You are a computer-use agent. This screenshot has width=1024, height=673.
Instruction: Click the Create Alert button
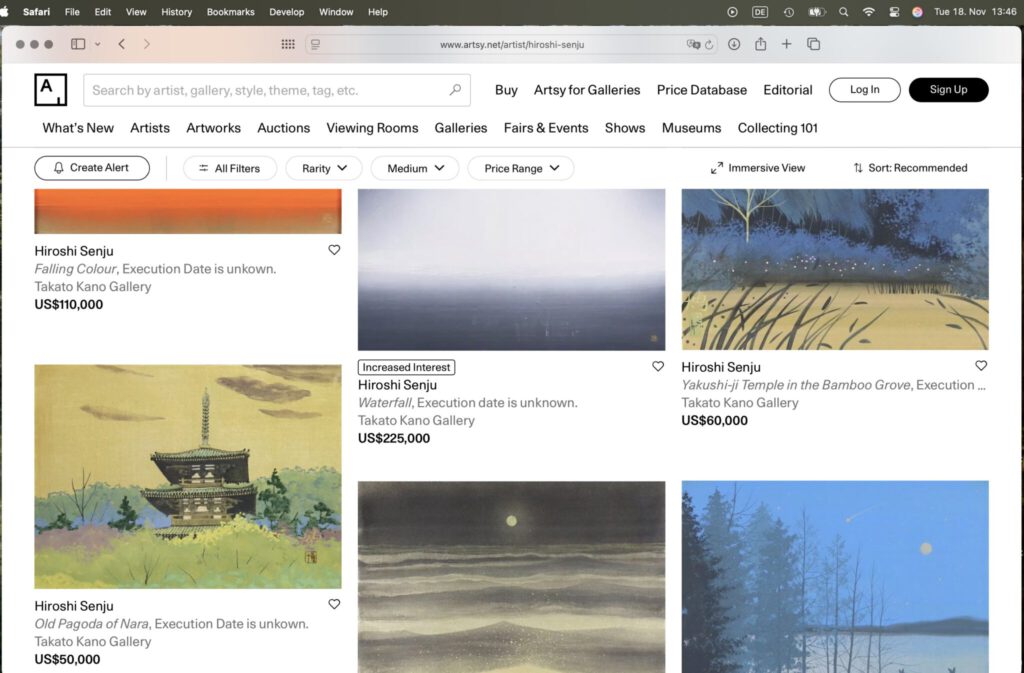[x=92, y=168]
